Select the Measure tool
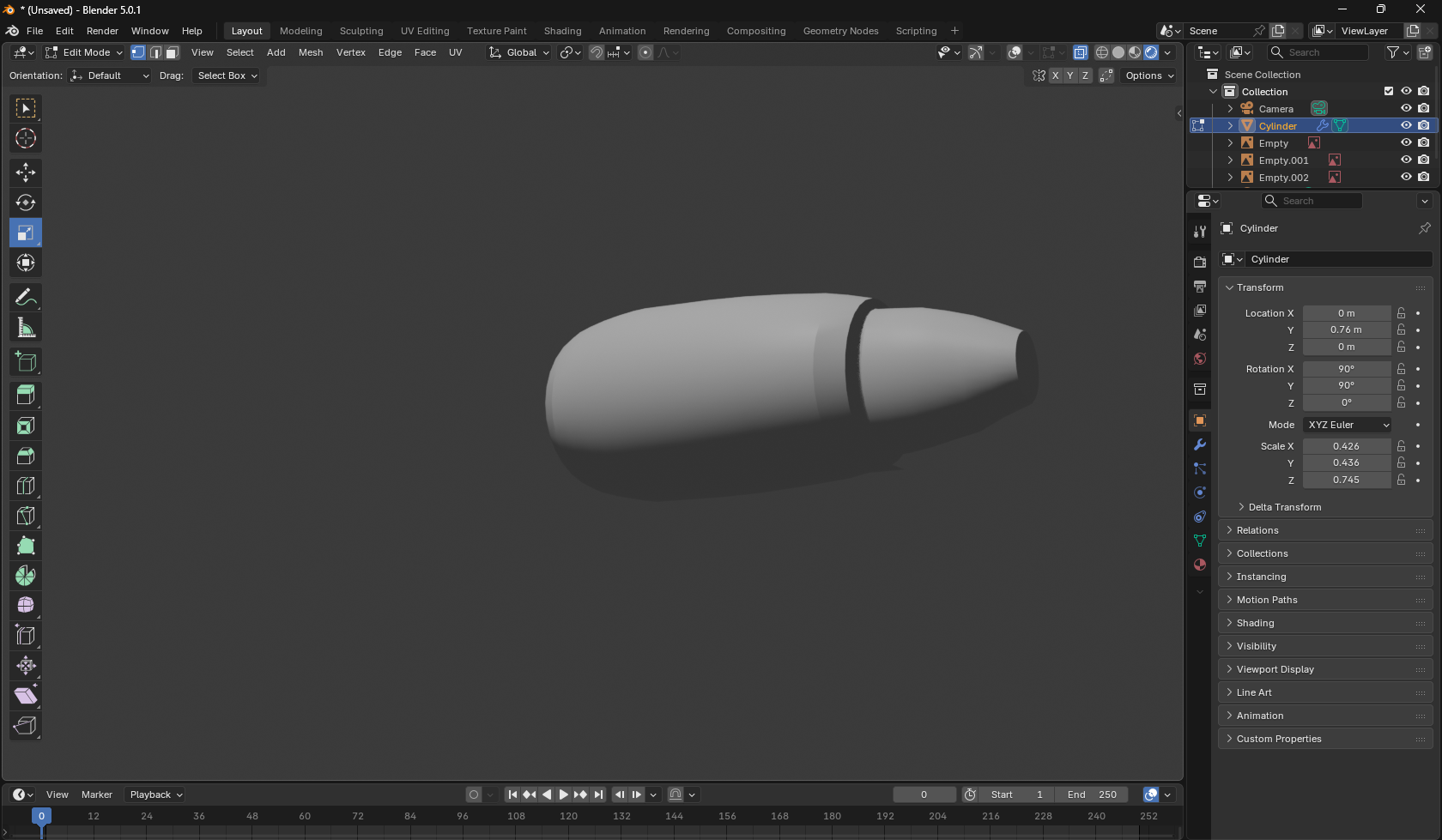This screenshot has width=1442, height=840. pyautogui.click(x=26, y=327)
